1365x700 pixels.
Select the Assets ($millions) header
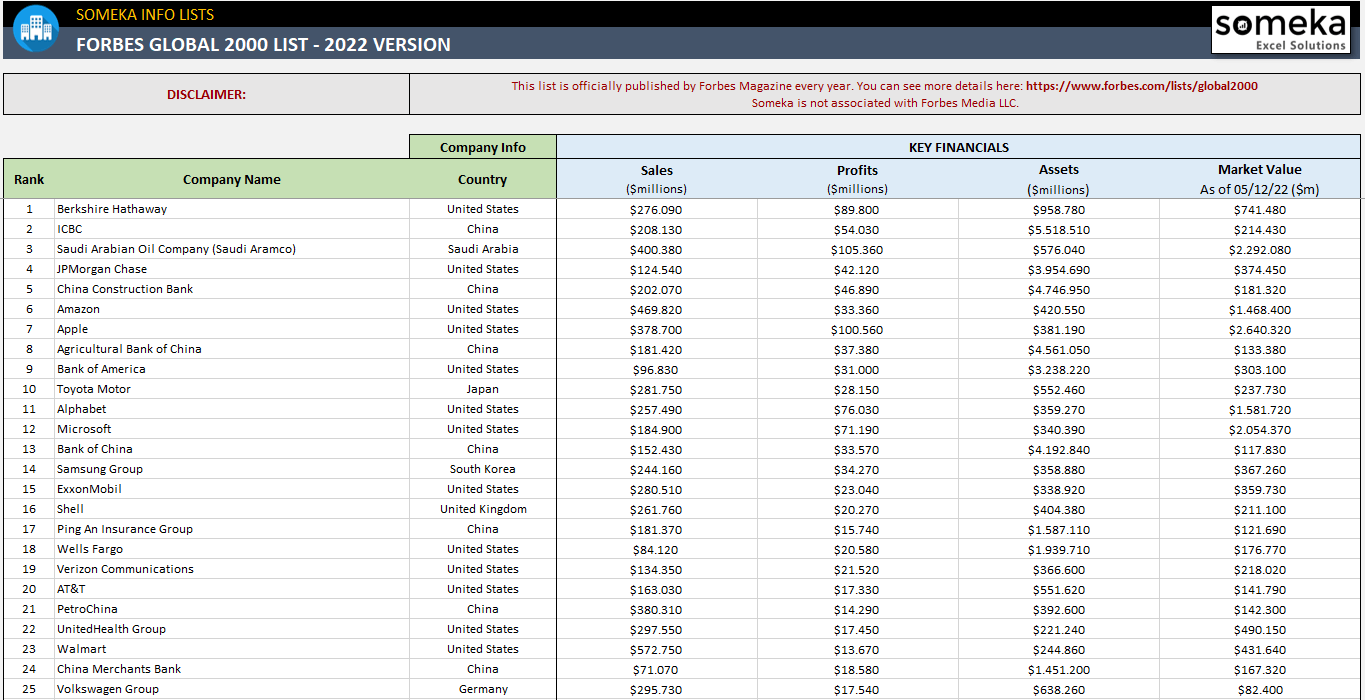[x=1058, y=178]
